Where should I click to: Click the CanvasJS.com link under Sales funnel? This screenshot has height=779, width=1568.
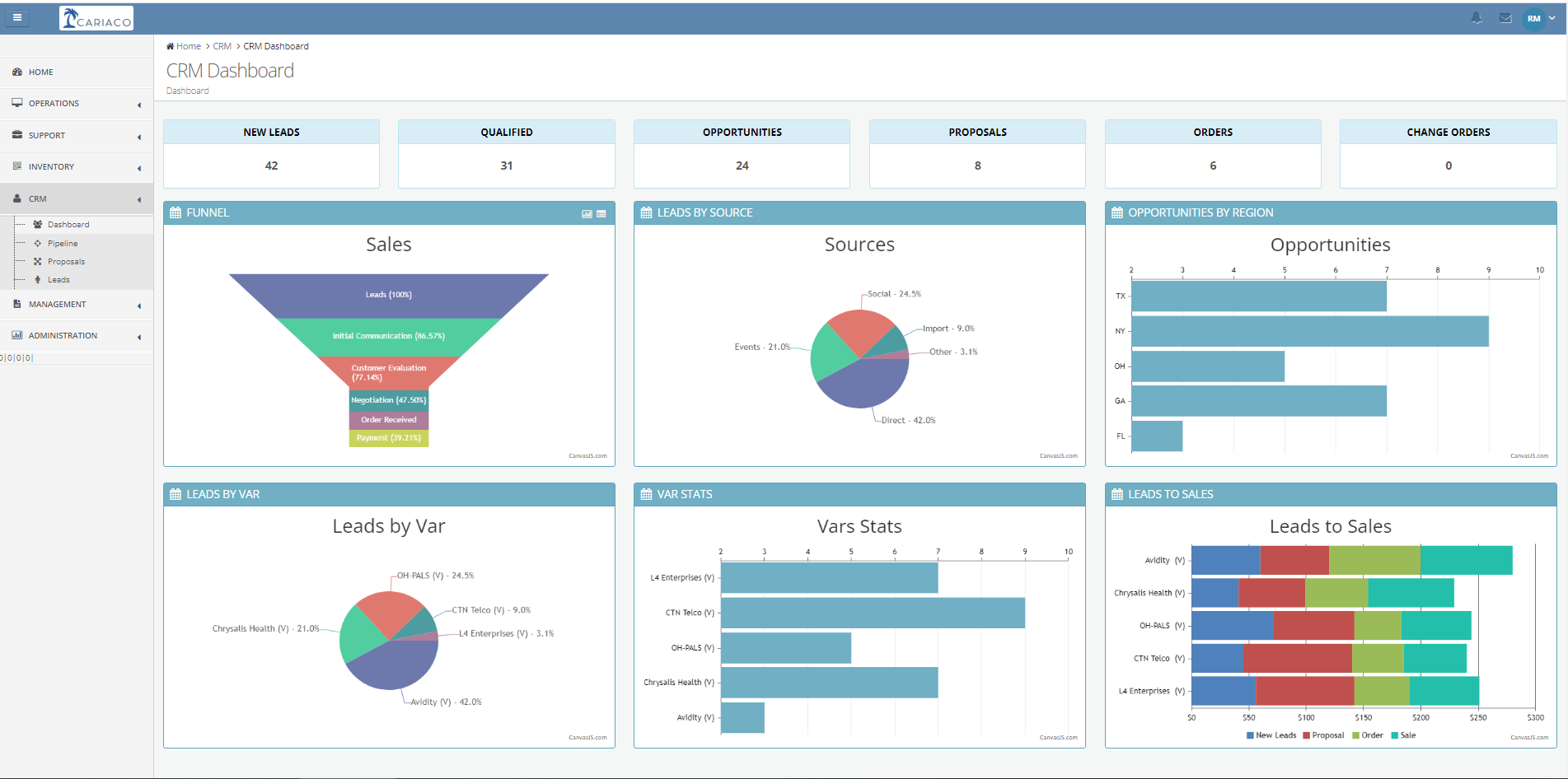point(587,455)
